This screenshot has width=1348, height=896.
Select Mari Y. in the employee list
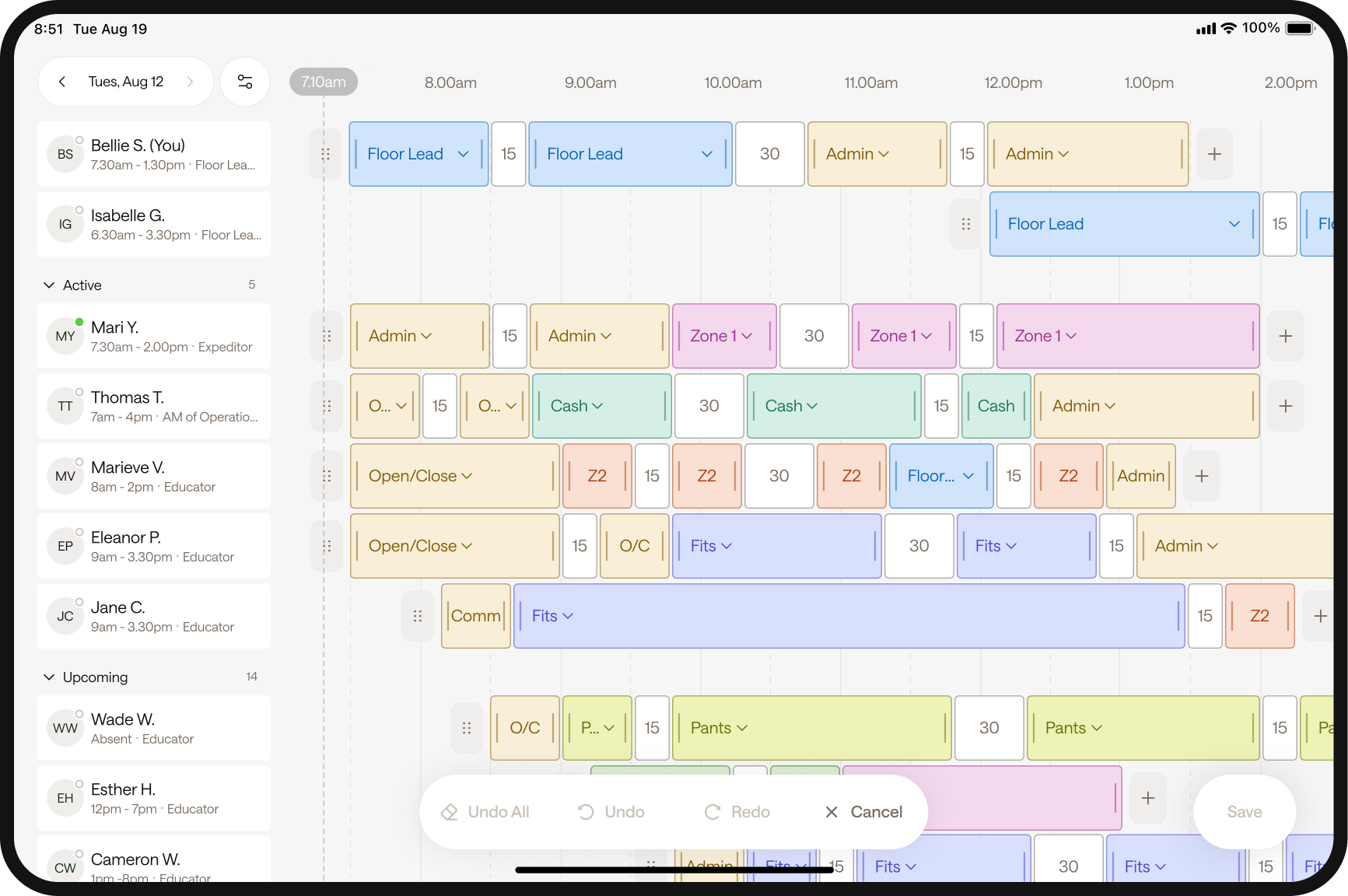(x=154, y=336)
